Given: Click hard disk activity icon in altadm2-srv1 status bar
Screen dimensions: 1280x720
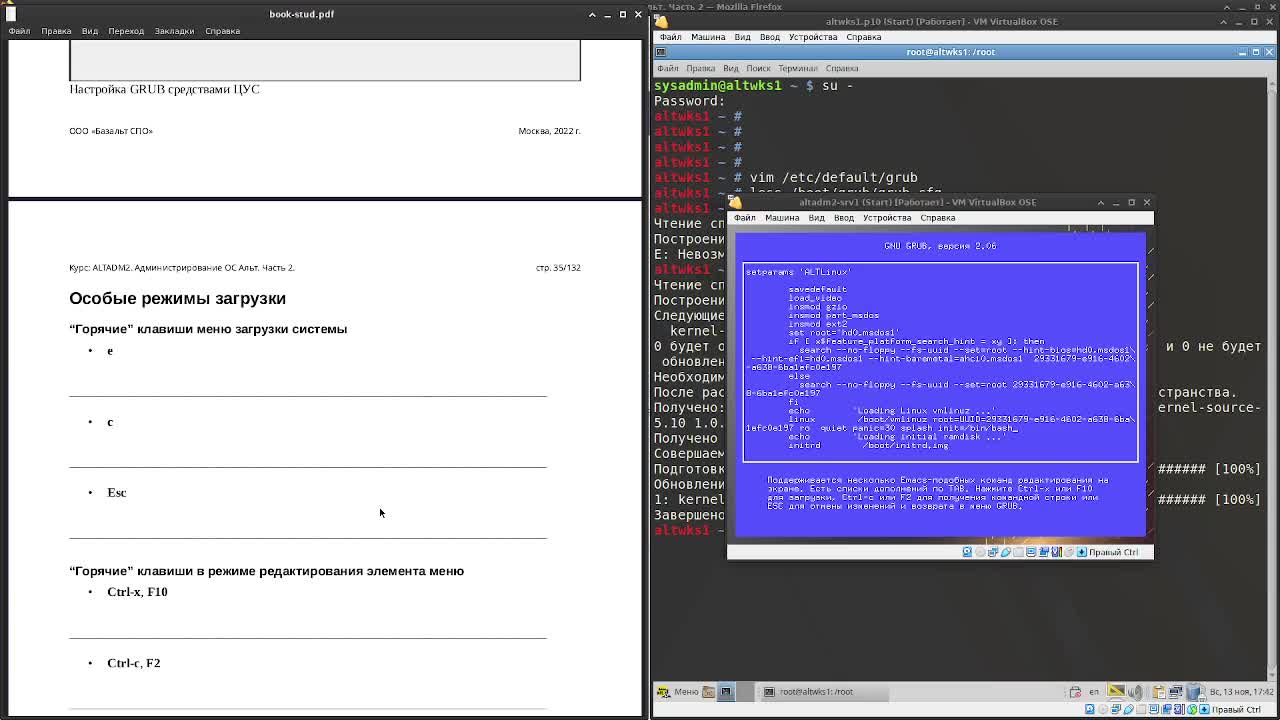Looking at the screenshot, I should coord(967,552).
